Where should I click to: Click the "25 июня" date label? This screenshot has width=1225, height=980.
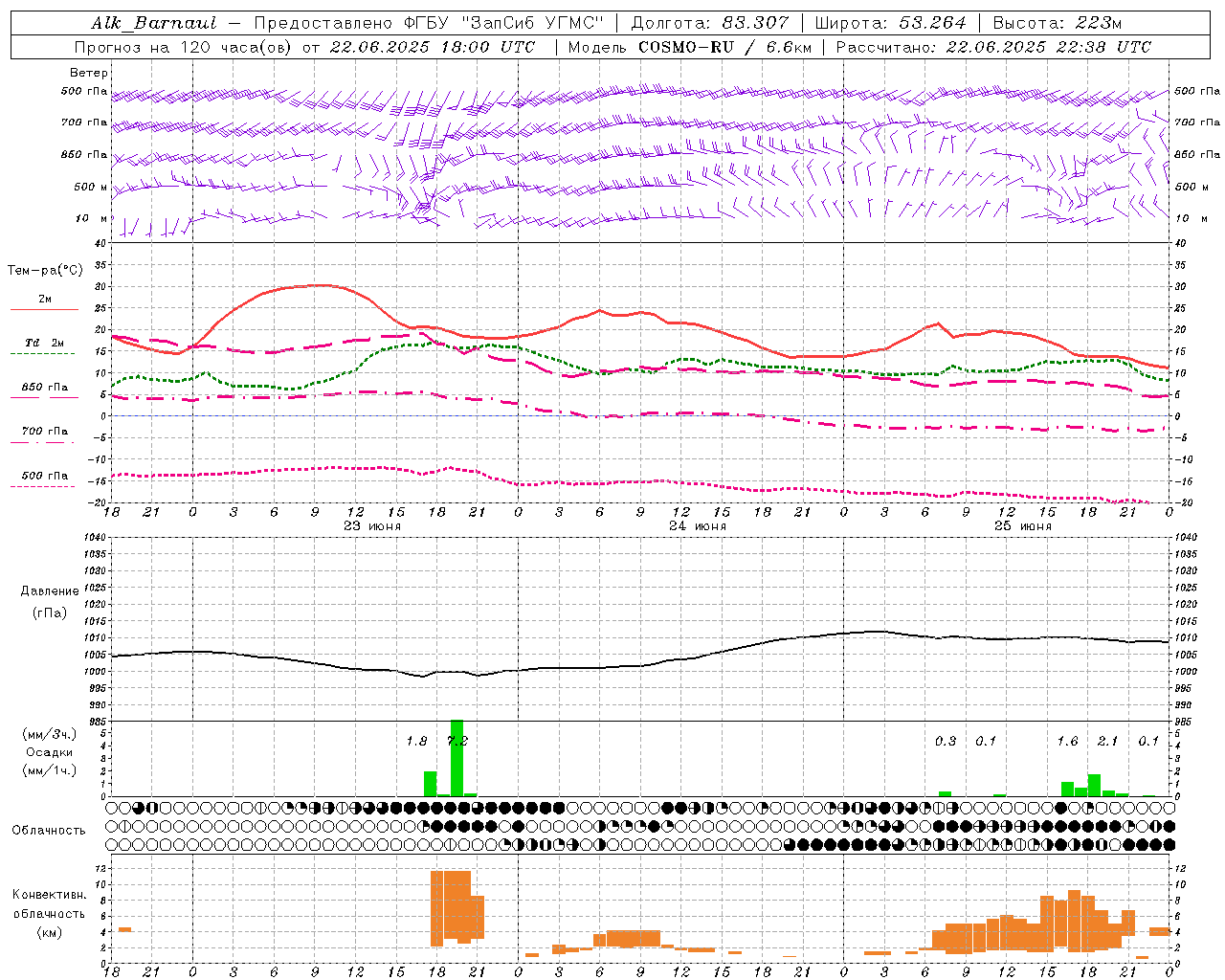point(1023,526)
